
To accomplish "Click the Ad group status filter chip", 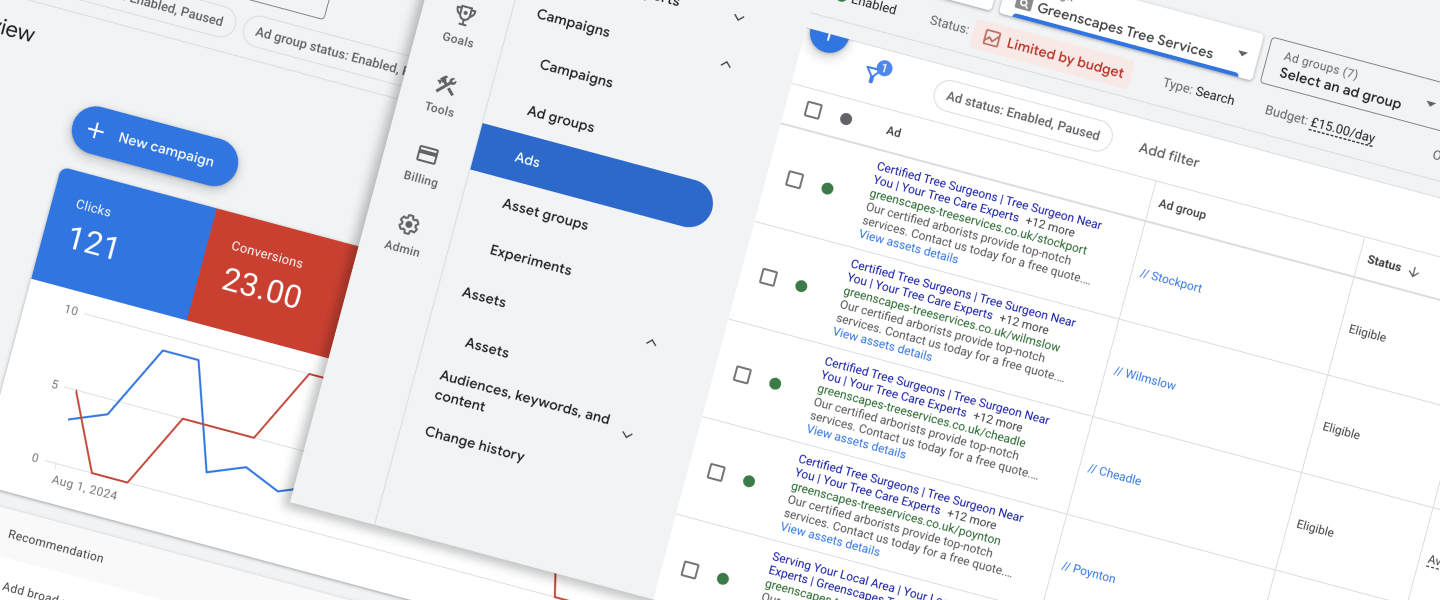I will point(328,50).
